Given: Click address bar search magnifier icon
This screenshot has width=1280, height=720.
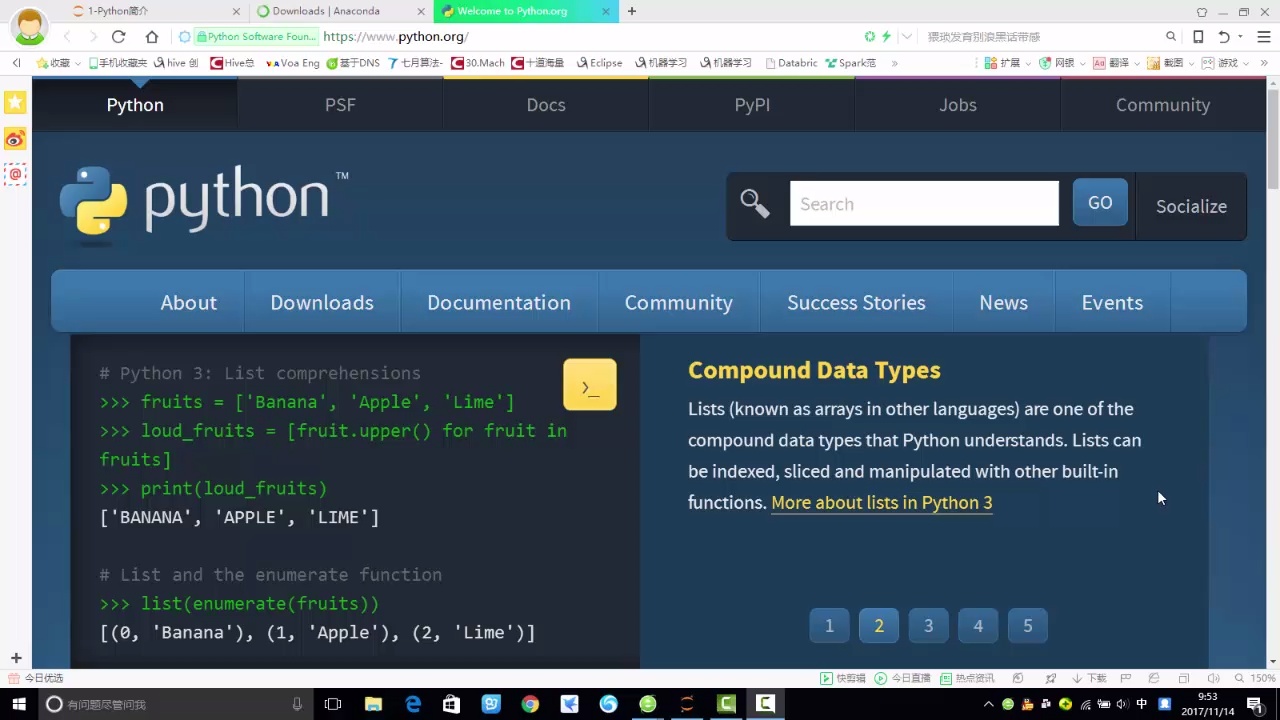Looking at the screenshot, I should click(x=1171, y=37).
